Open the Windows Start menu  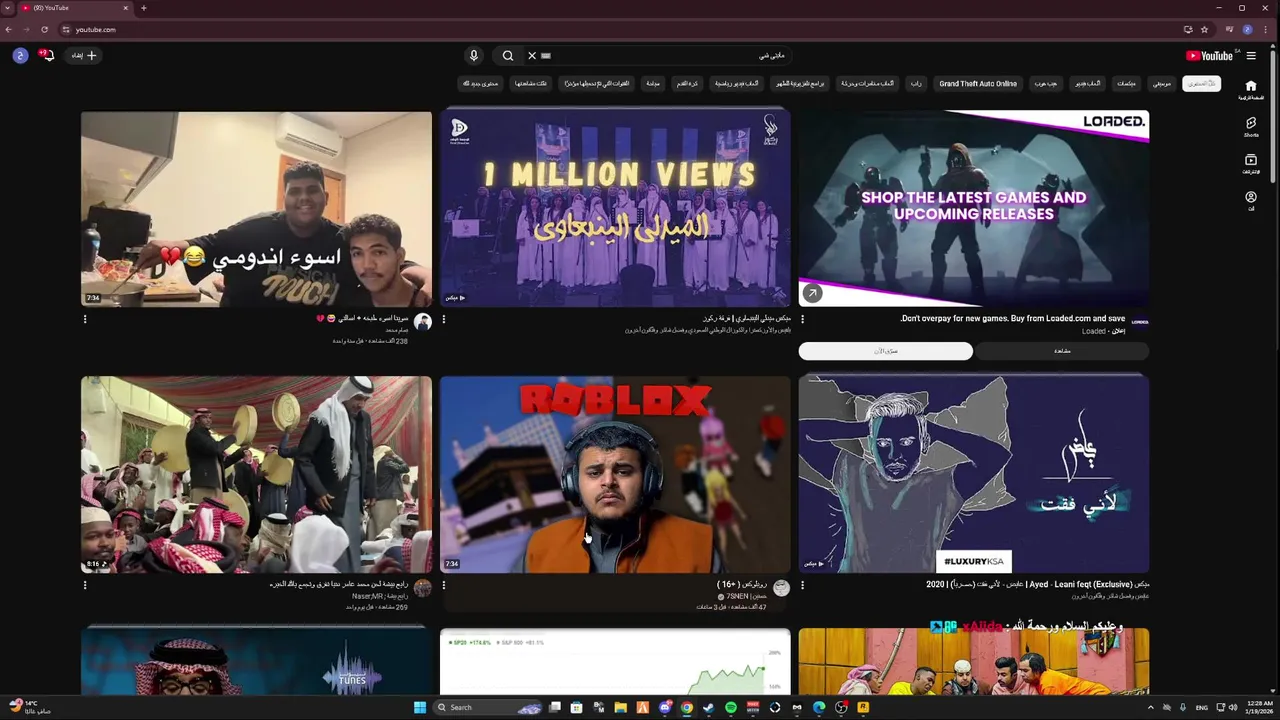(420, 708)
